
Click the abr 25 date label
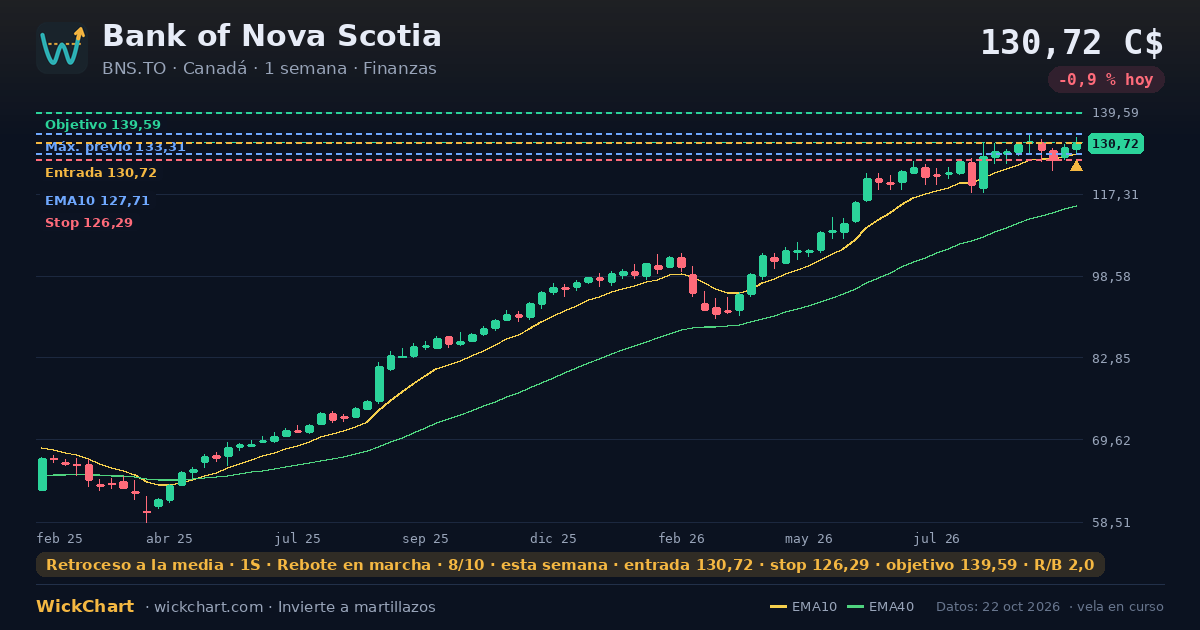pos(169,538)
